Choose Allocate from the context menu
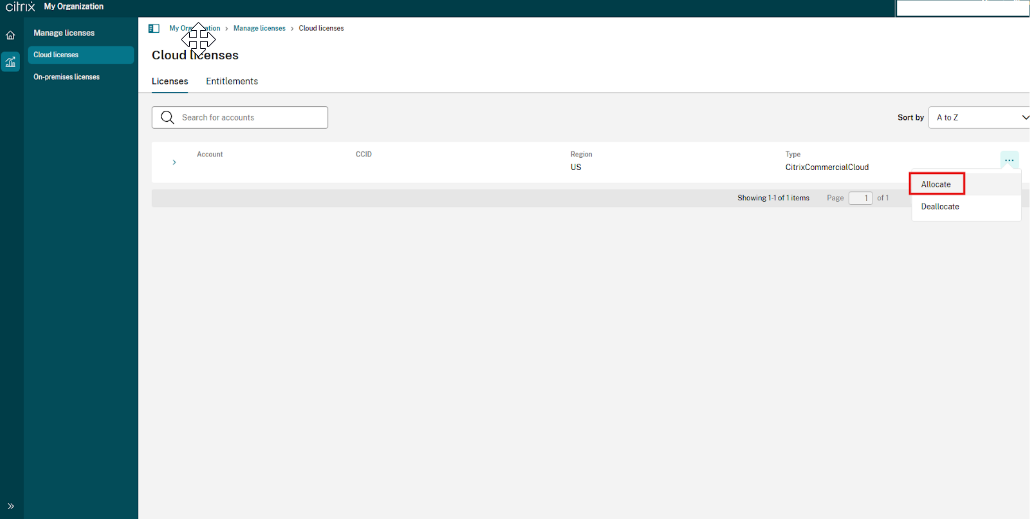Image resolution: width=1031 pixels, height=519 pixels. [936, 184]
